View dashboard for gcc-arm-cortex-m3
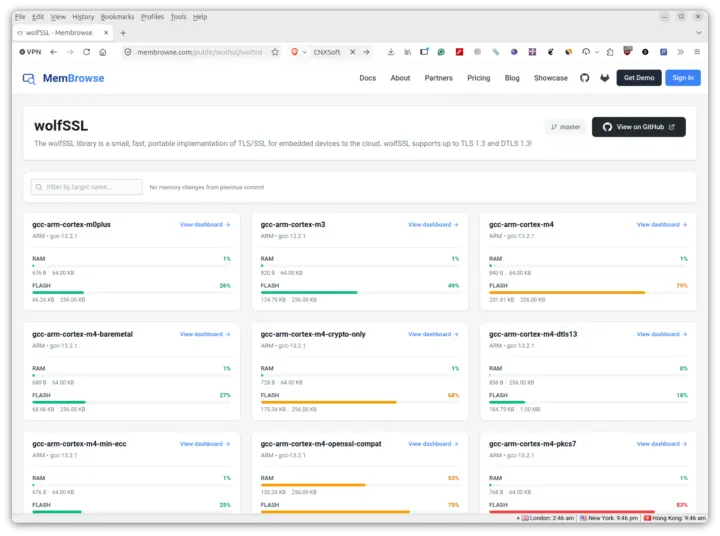720x536 pixels. point(433,225)
